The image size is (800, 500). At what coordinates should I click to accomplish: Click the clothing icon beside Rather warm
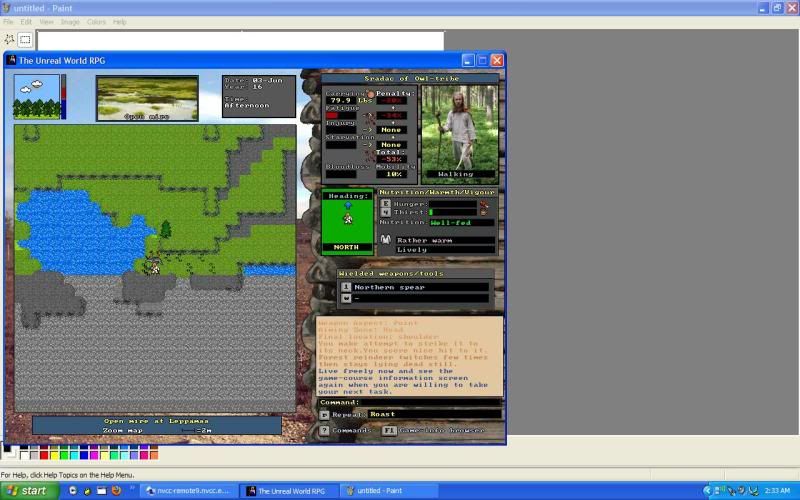point(385,240)
